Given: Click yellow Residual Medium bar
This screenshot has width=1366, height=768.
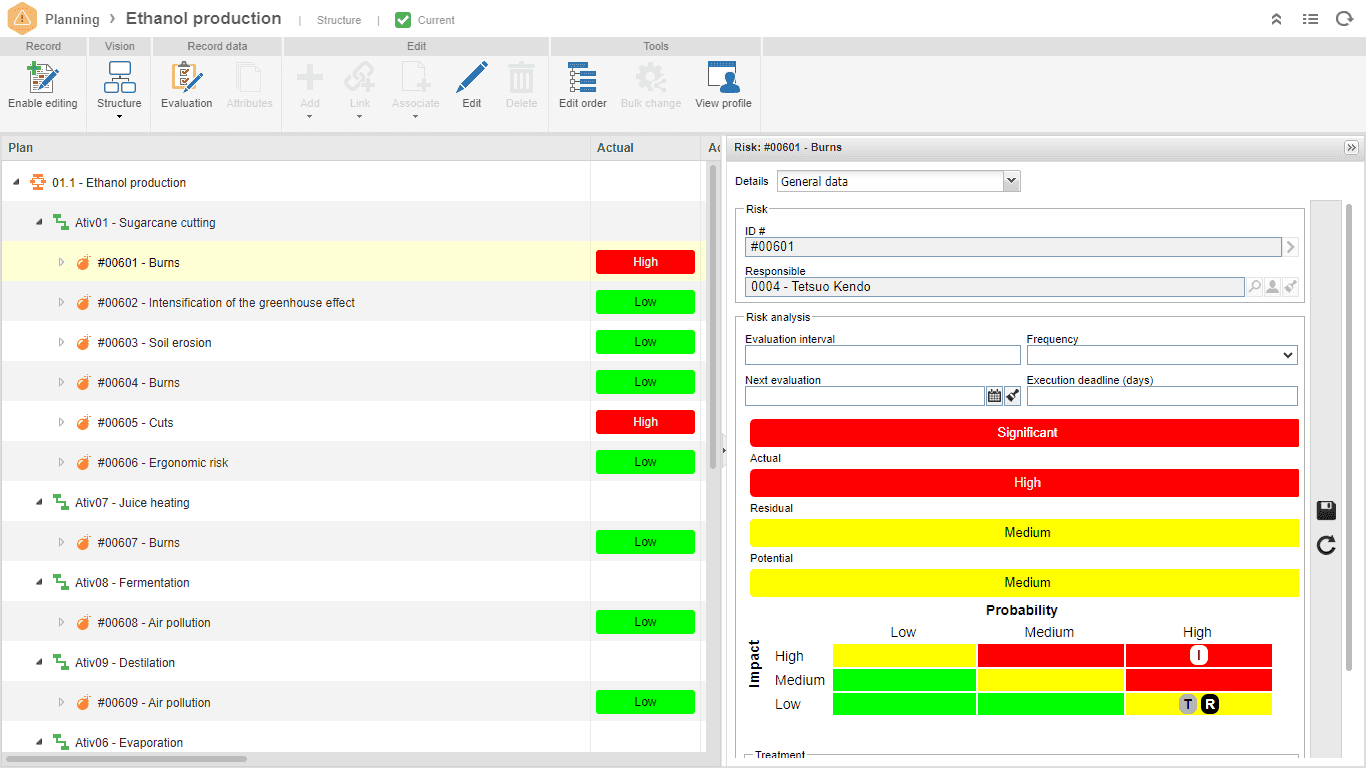Looking at the screenshot, I should click(x=1024, y=533).
